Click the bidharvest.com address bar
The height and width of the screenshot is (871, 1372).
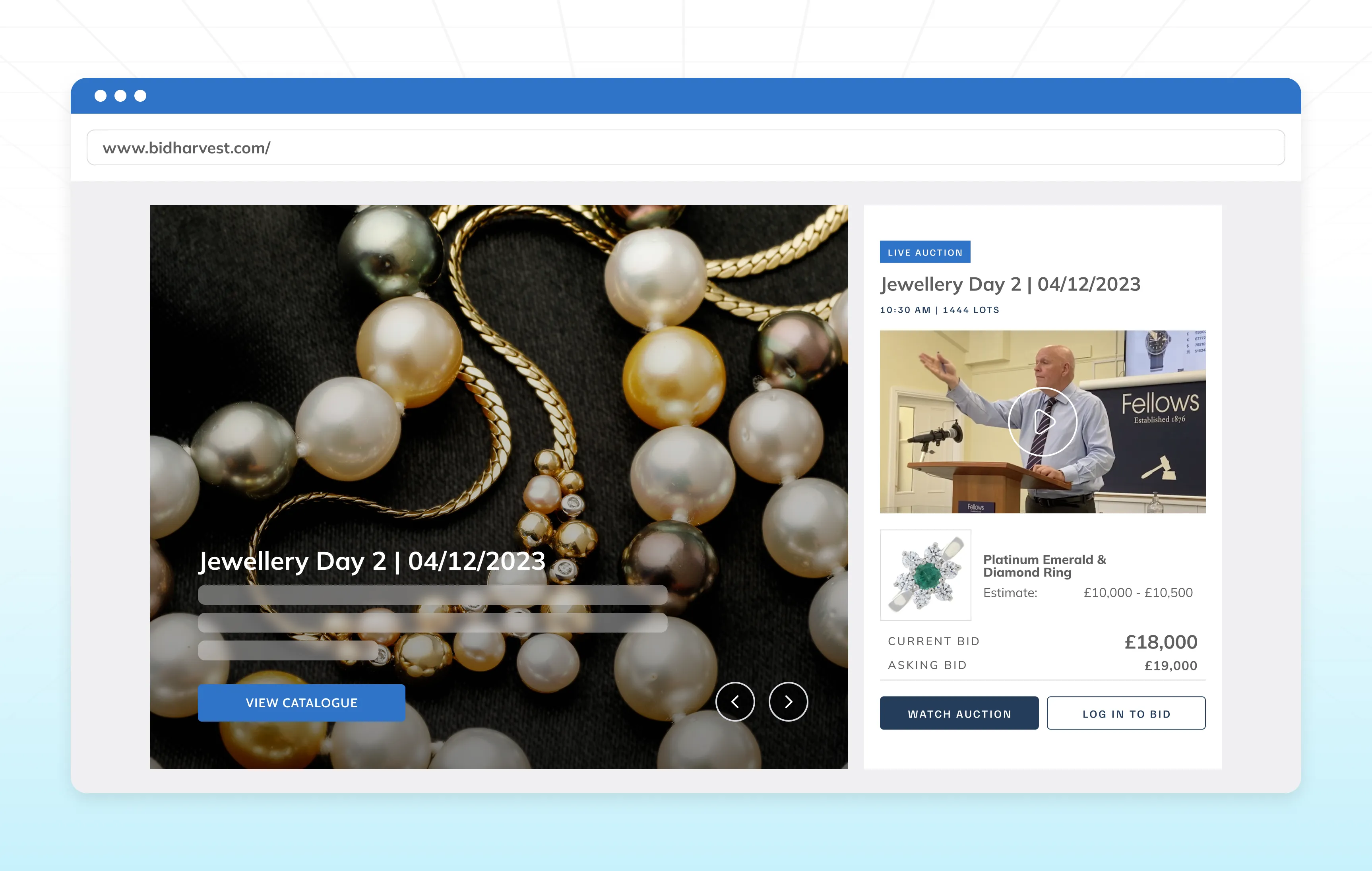[686, 147]
